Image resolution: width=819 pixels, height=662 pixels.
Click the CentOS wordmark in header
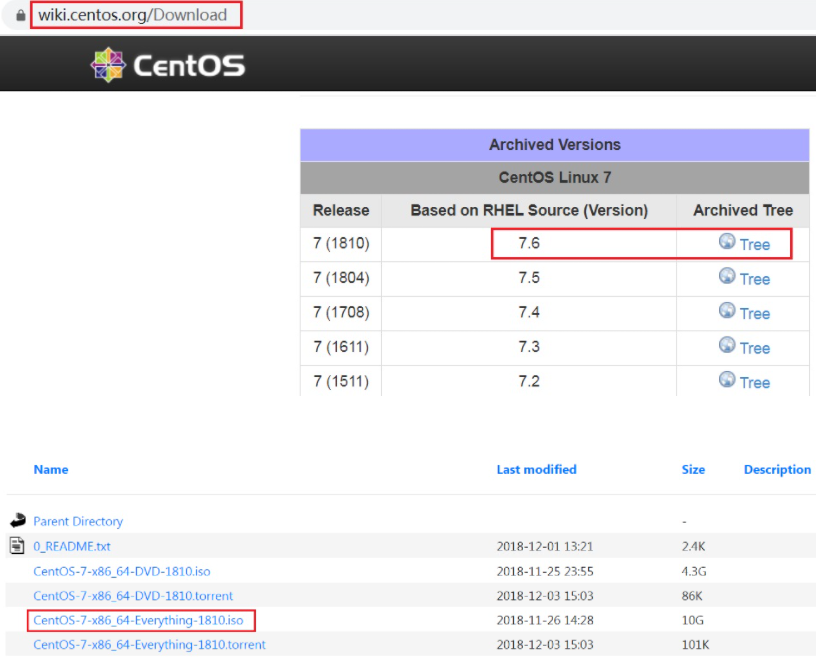click(x=189, y=66)
